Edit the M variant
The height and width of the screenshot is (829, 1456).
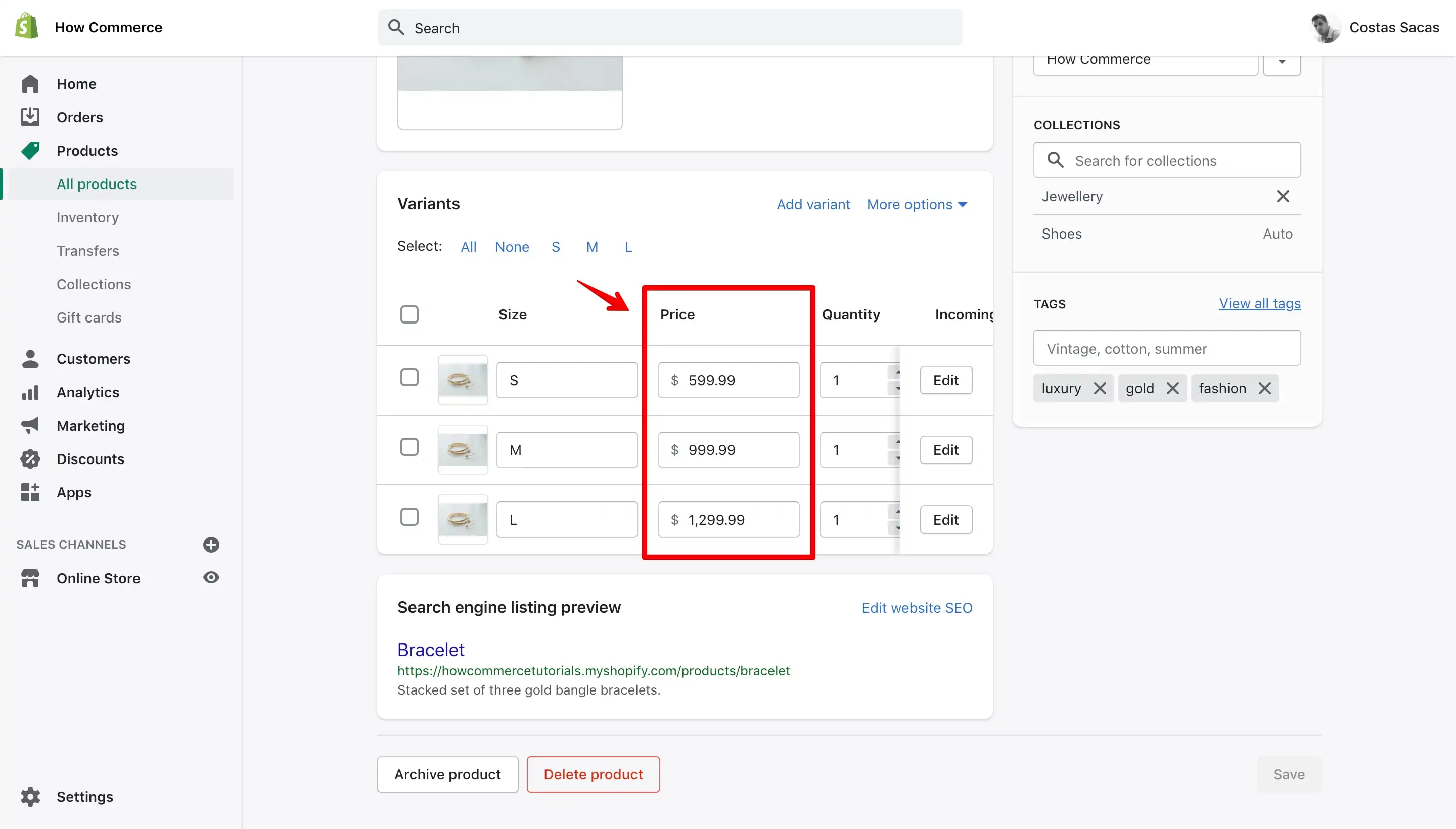(x=946, y=450)
